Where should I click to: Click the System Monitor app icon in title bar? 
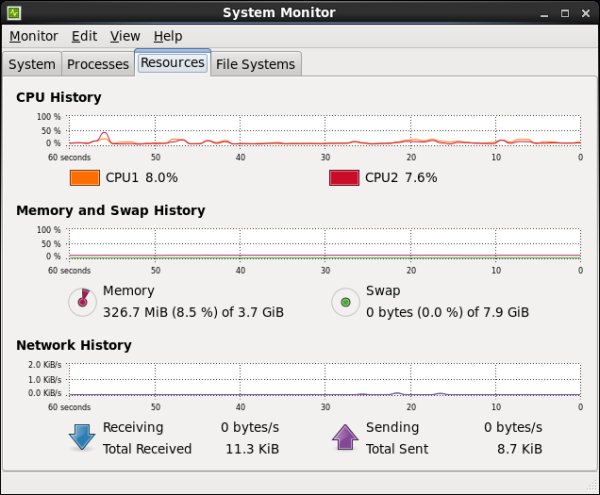click(14, 12)
